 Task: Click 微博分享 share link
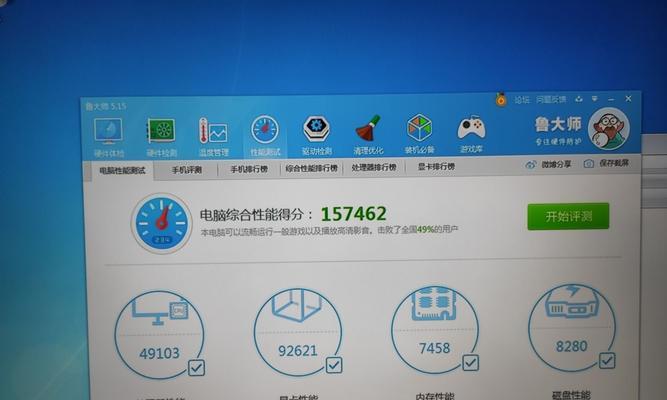pos(549,165)
